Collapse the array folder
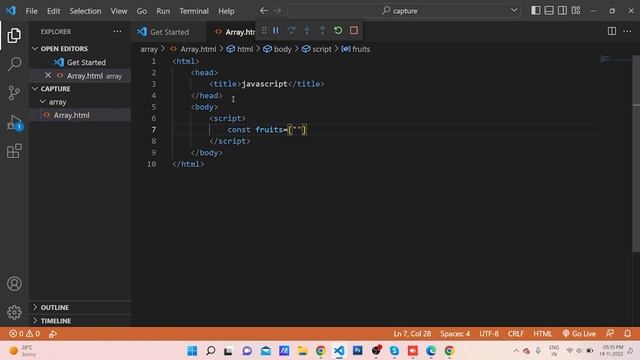The image size is (640, 360). pos(42,102)
